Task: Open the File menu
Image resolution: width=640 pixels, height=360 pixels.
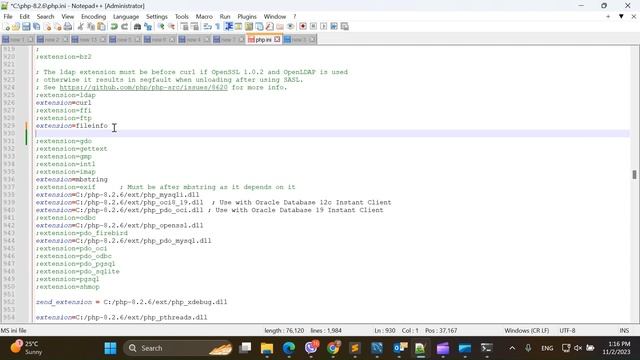Action: click(x=8, y=16)
